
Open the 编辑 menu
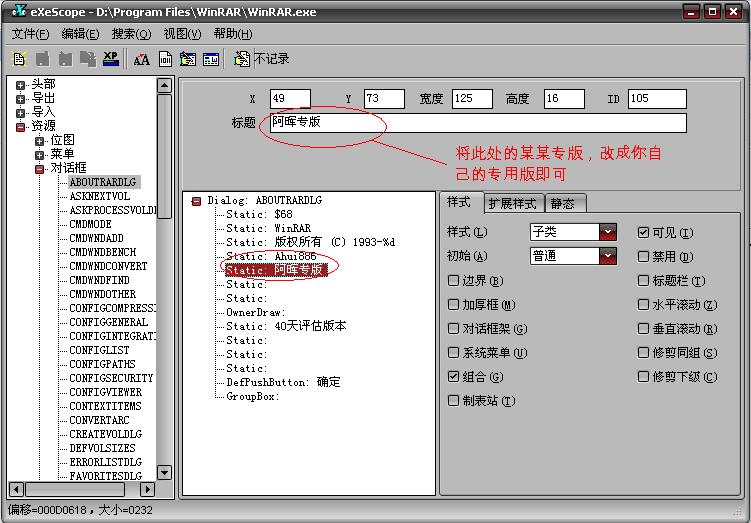tap(80, 34)
